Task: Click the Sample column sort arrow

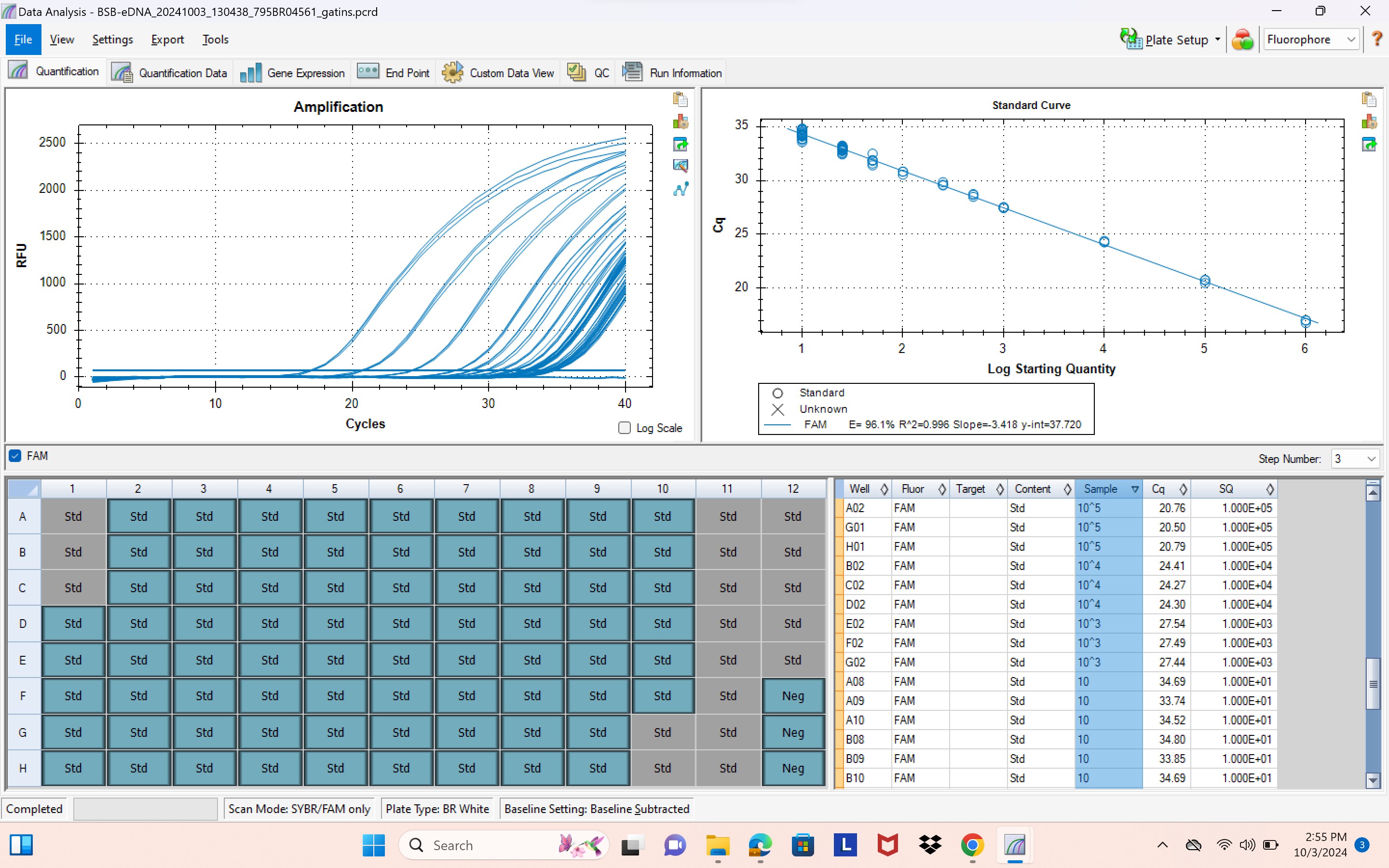Action: (1135, 489)
